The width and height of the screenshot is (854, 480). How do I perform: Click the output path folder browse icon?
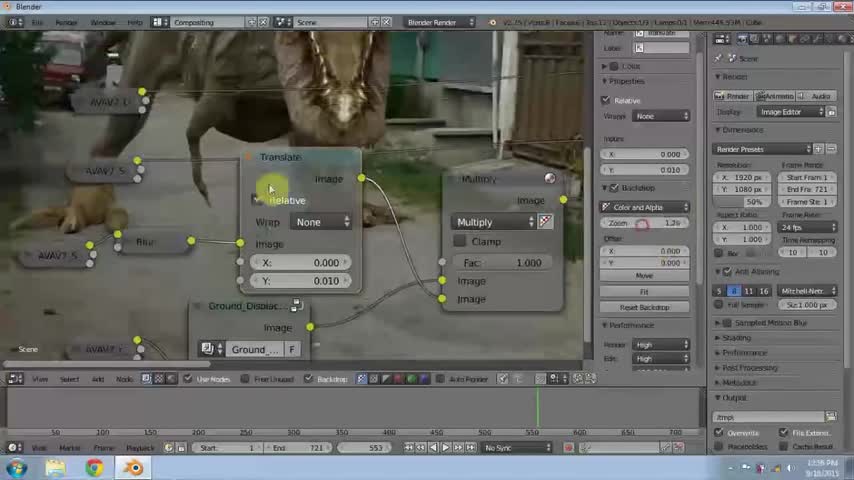(831, 417)
